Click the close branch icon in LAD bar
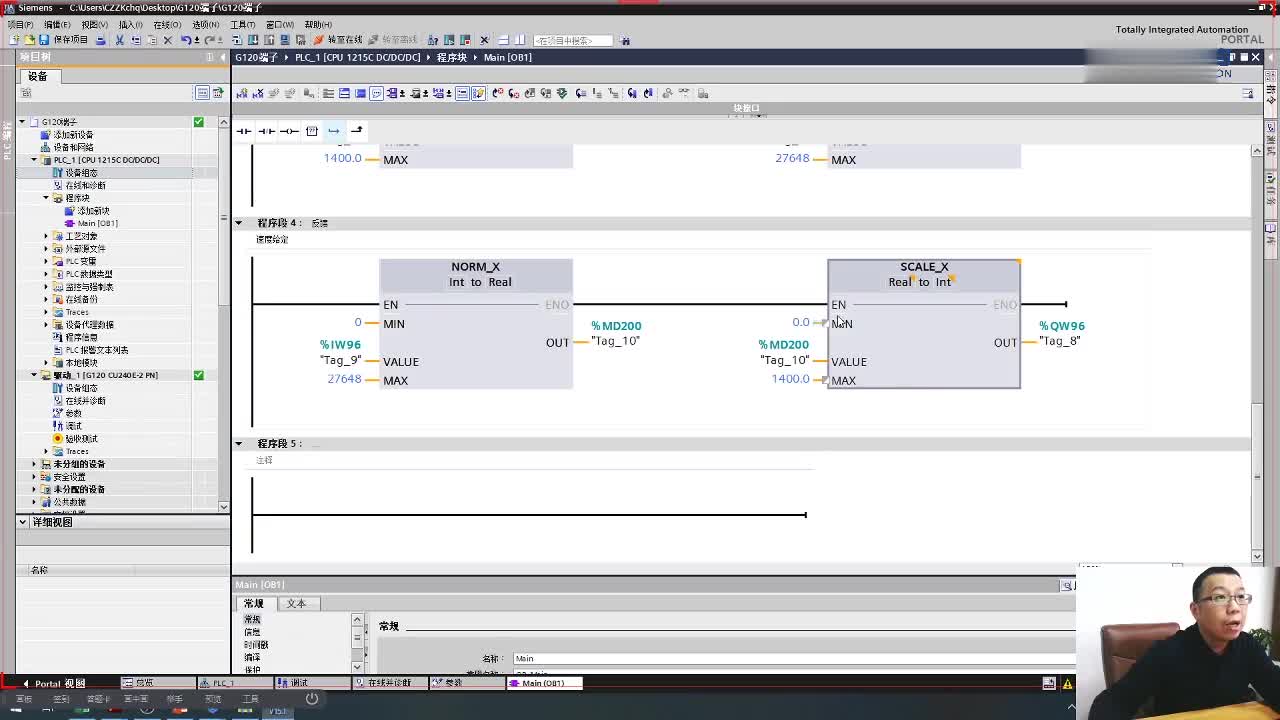 click(356, 131)
